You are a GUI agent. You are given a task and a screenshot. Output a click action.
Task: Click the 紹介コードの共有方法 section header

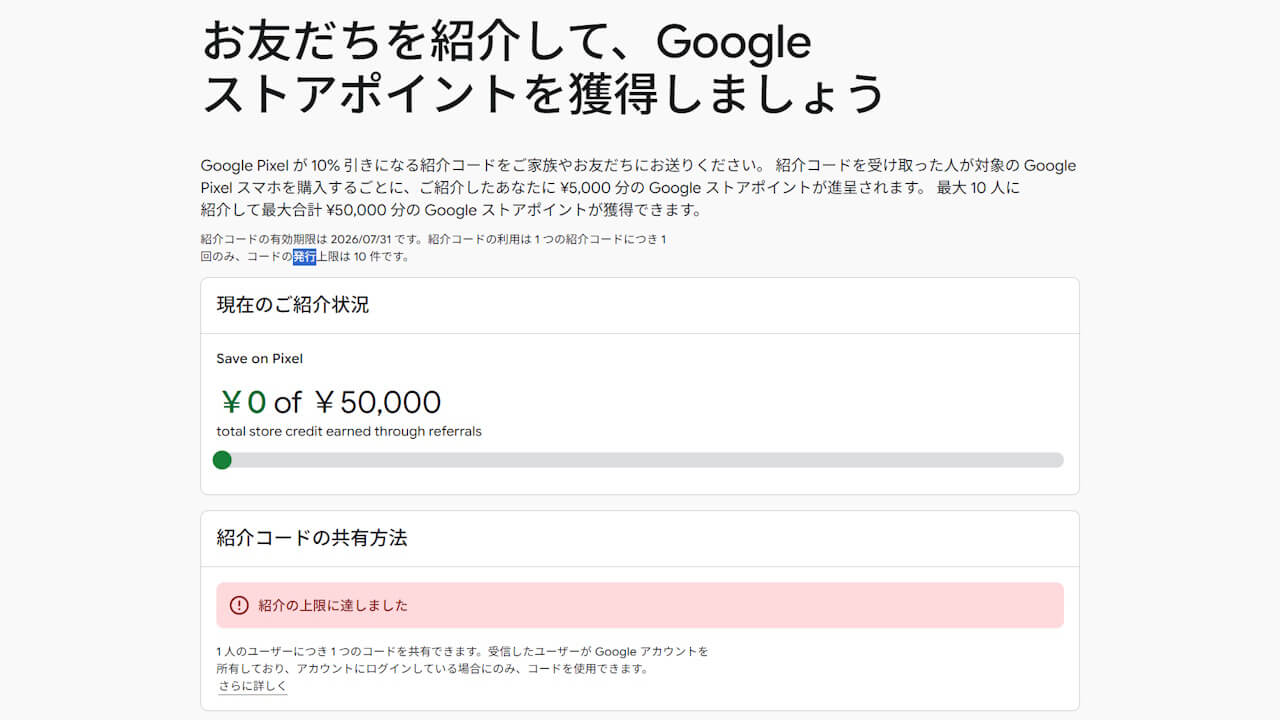click(312, 538)
